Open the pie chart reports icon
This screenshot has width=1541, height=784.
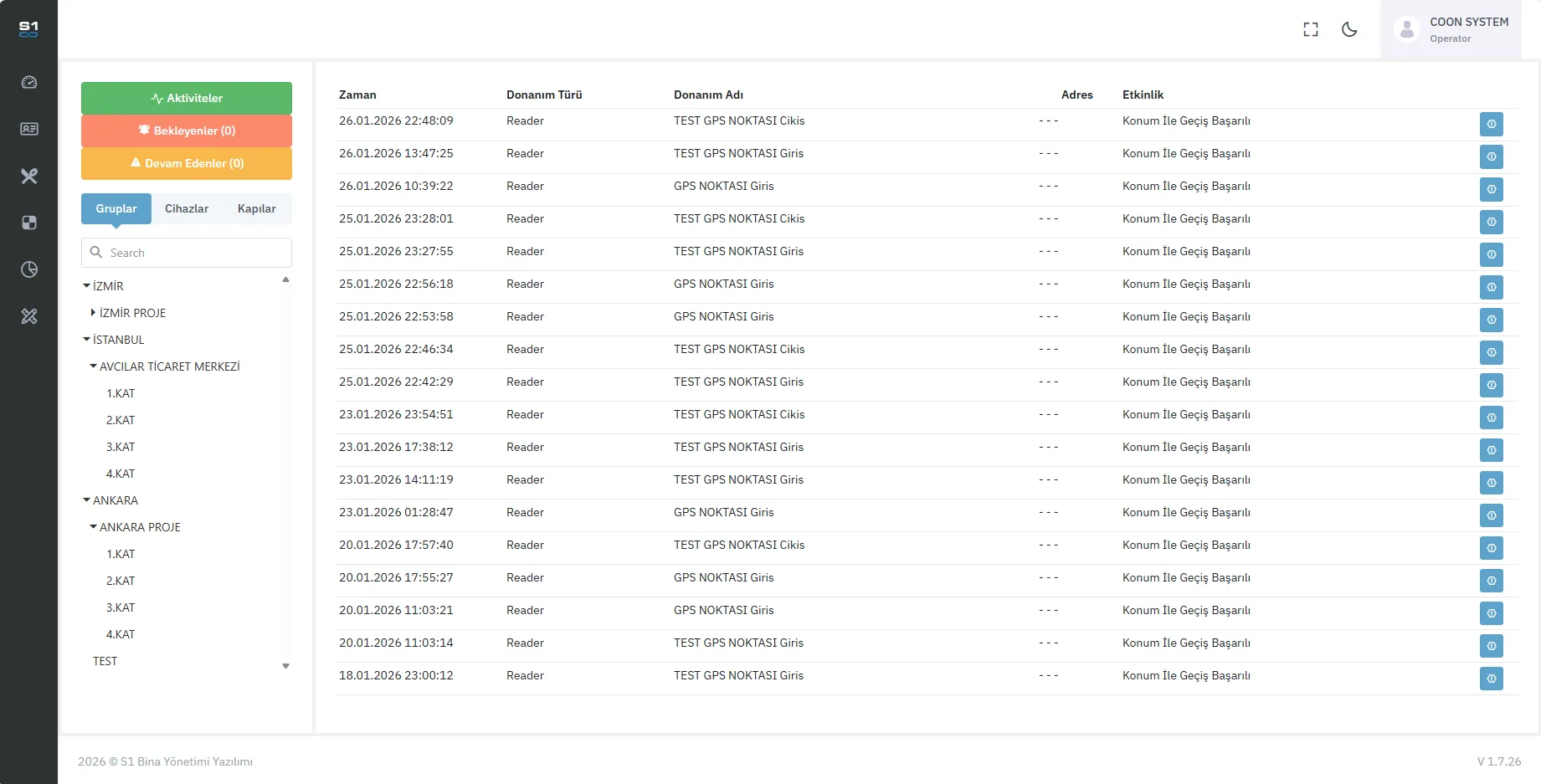click(29, 269)
